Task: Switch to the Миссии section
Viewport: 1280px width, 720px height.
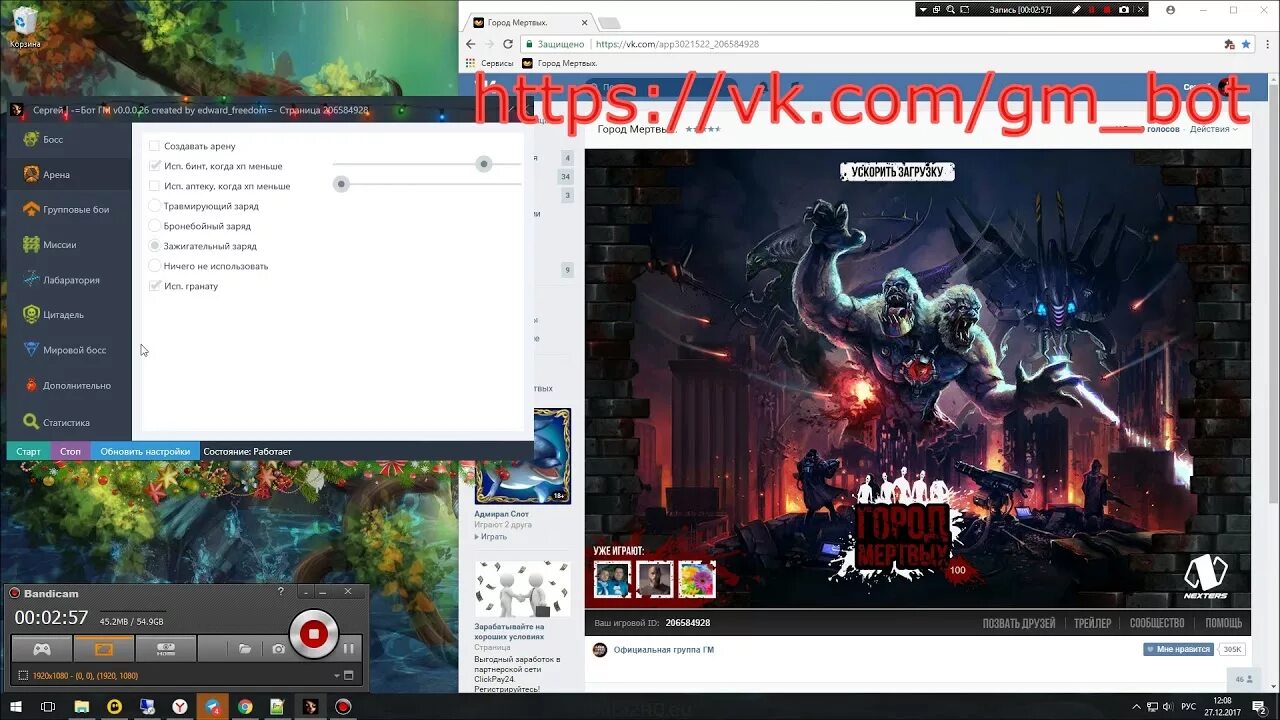Action: point(68,245)
